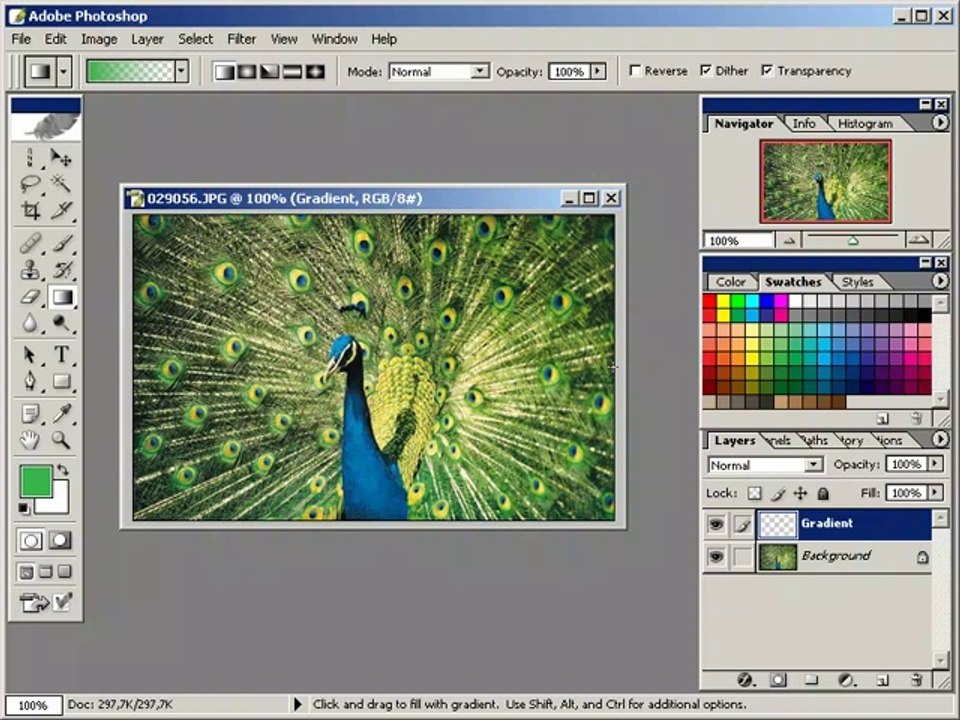Viewport: 960px width, 720px height.
Task: Select the Notes tool
Action: point(29,414)
